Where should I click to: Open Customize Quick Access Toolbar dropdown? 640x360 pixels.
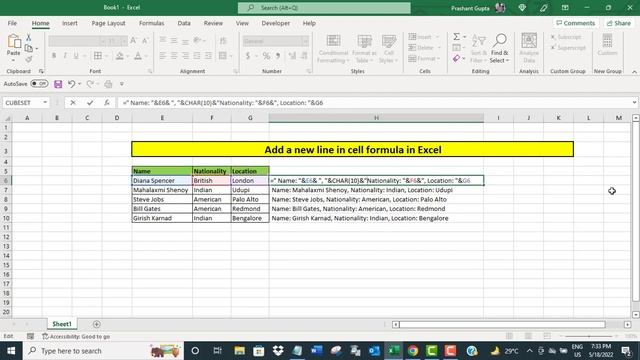[x=122, y=84]
